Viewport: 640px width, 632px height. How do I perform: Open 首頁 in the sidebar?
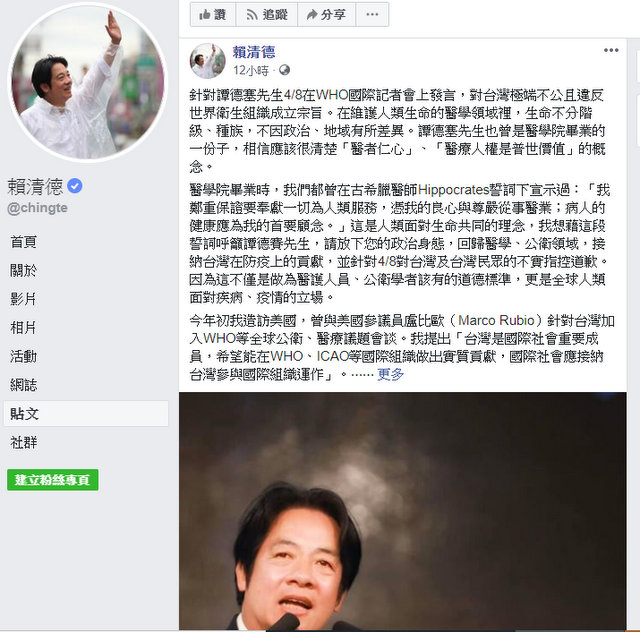click(x=24, y=242)
